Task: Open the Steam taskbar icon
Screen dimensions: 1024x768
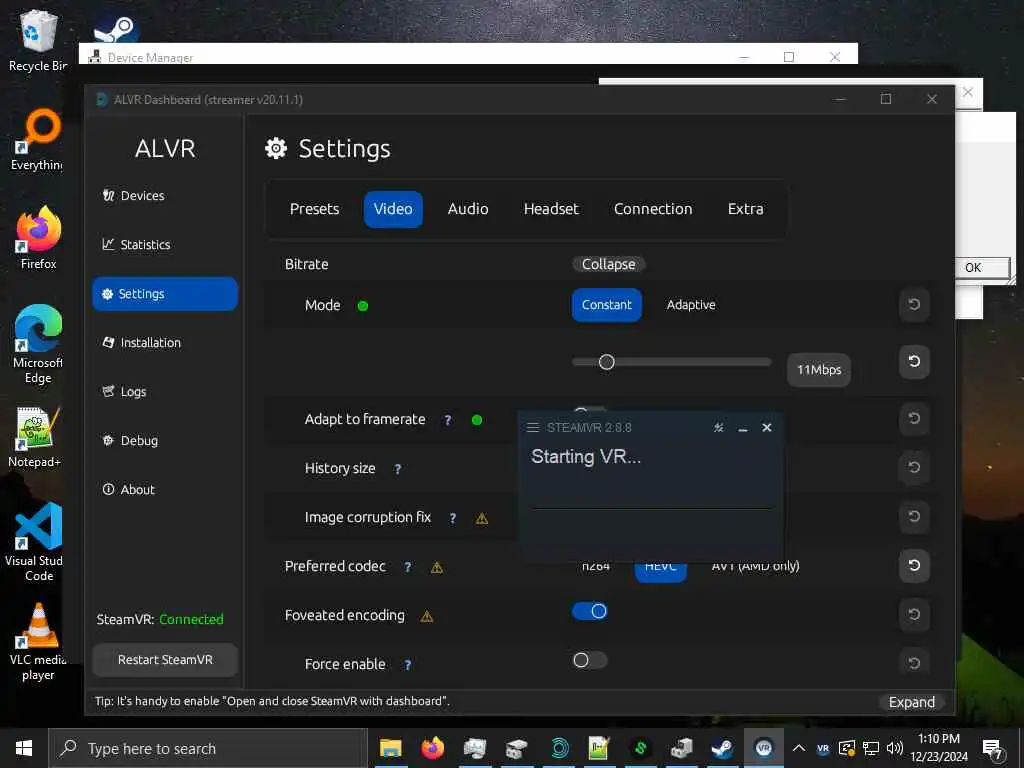Action: coord(722,748)
